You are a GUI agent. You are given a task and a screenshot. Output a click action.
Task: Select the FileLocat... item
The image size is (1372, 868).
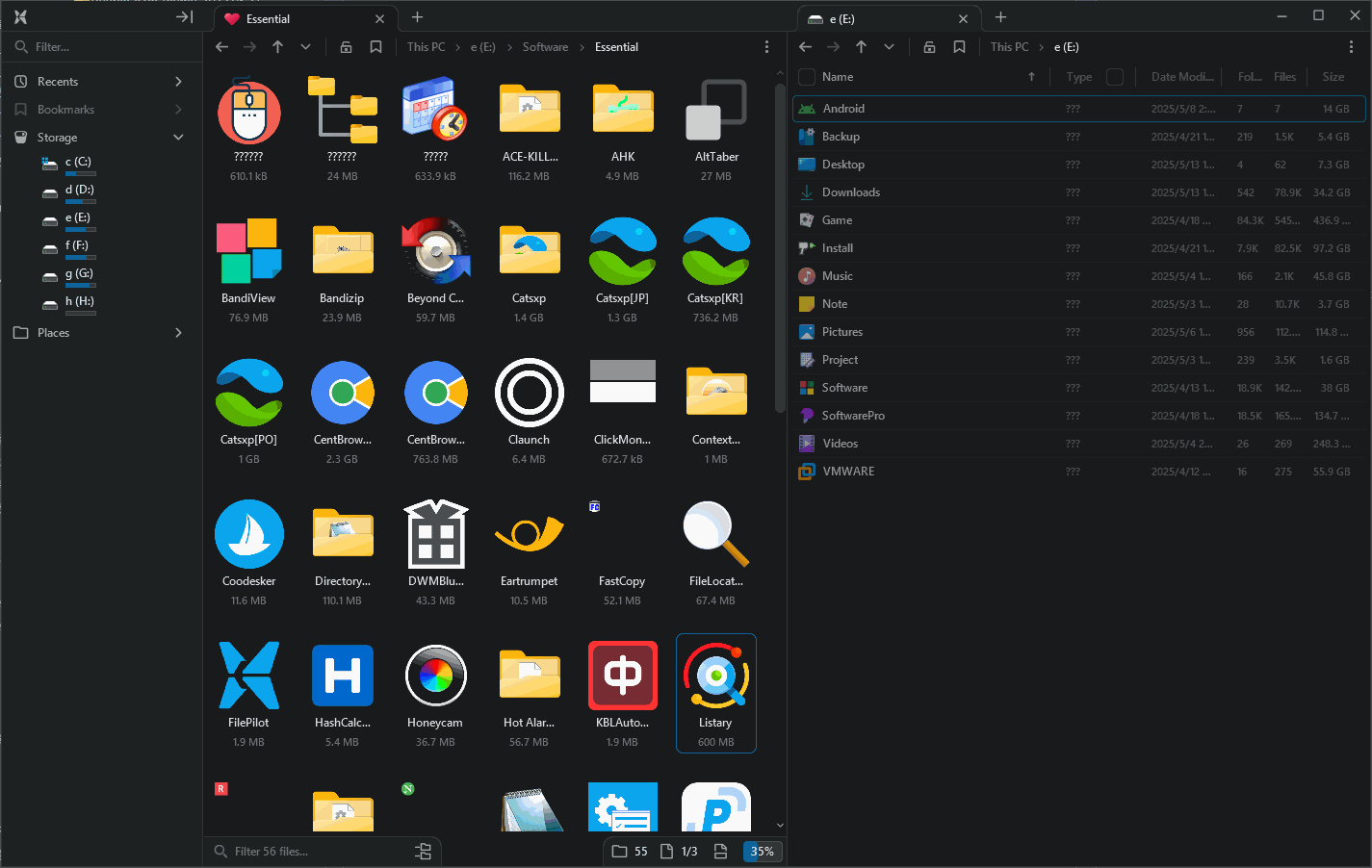tap(715, 552)
